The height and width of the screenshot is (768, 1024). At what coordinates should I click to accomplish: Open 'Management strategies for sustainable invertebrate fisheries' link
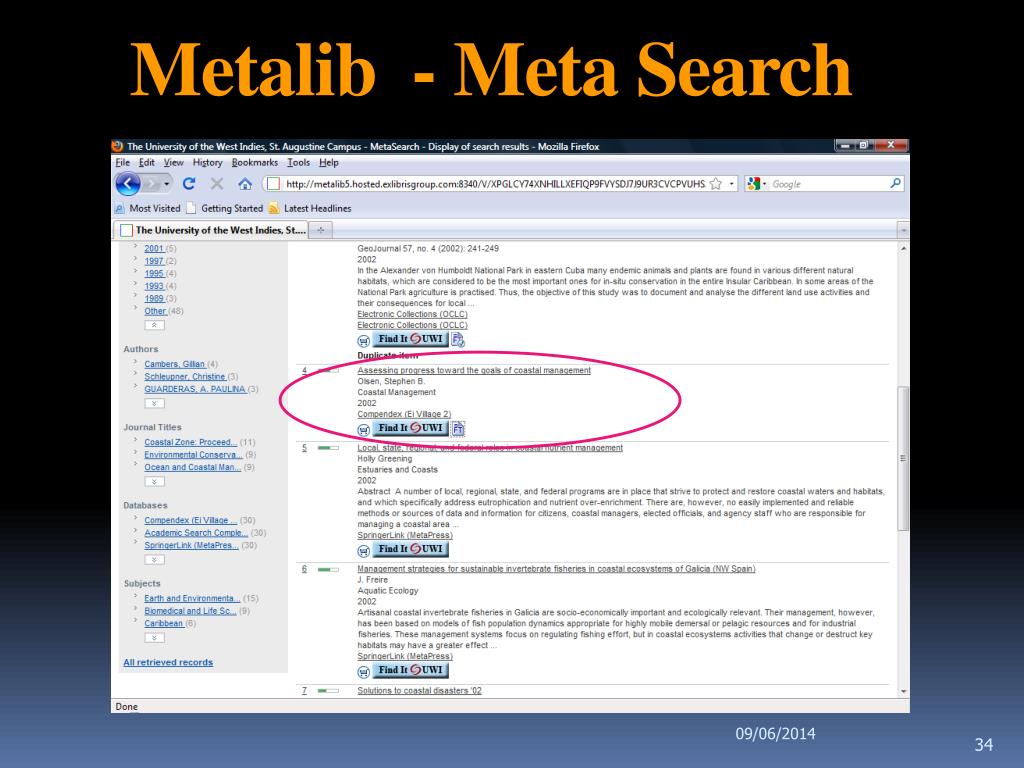(x=556, y=569)
